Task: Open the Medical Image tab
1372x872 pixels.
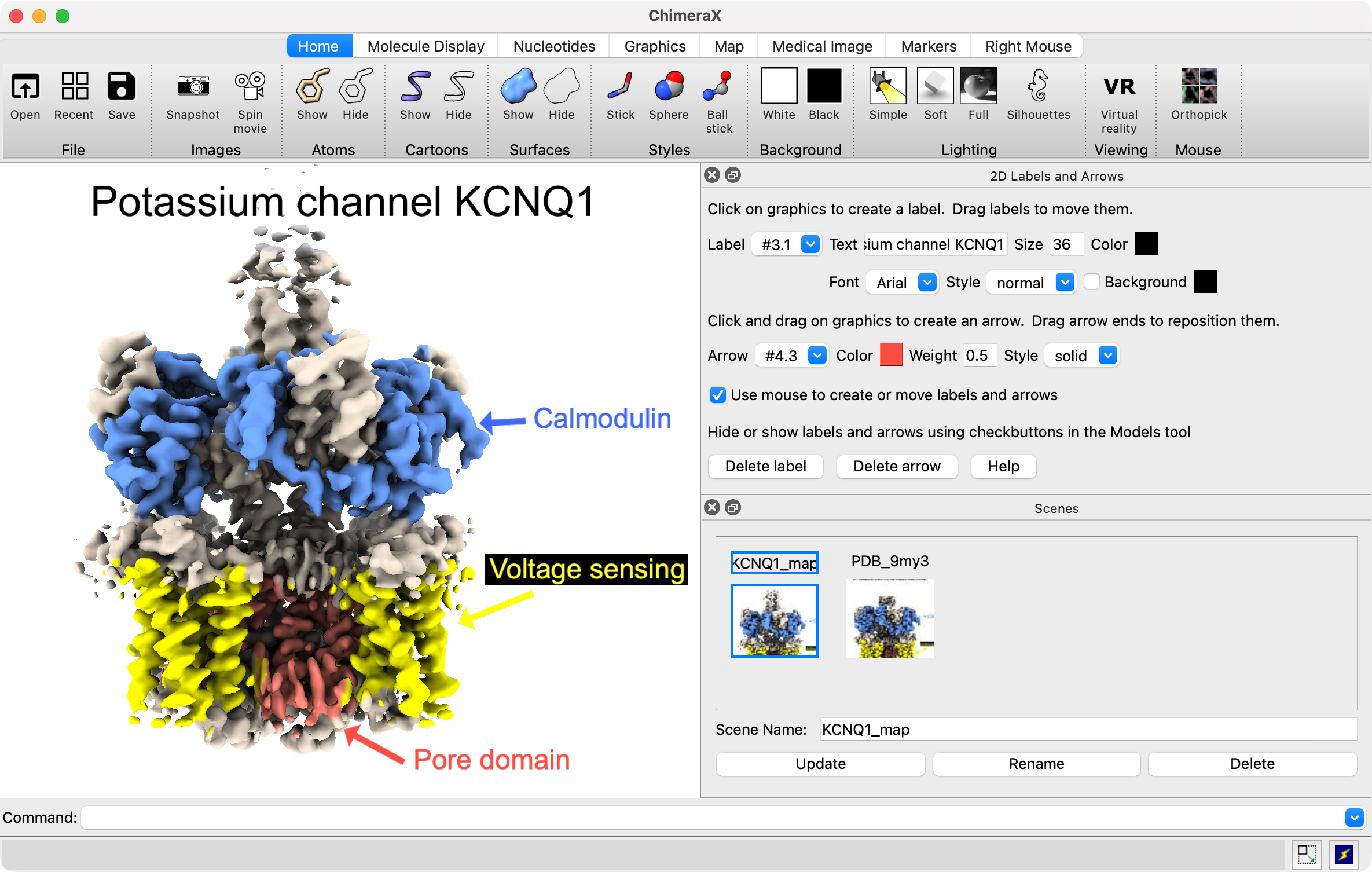Action: pos(821,46)
